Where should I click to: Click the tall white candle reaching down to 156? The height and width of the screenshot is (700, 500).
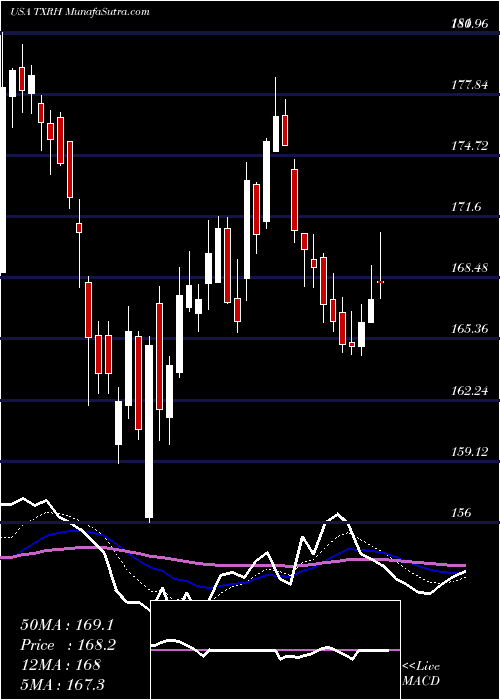[x=148, y=431]
